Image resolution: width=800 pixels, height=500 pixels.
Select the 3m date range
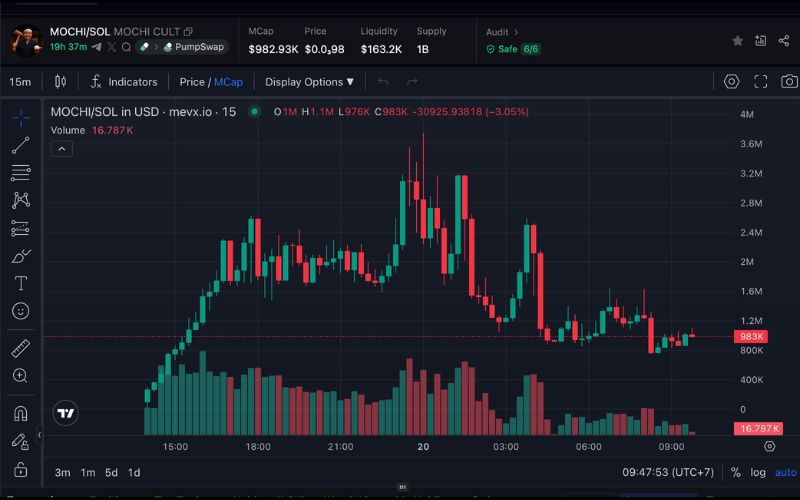(62, 472)
